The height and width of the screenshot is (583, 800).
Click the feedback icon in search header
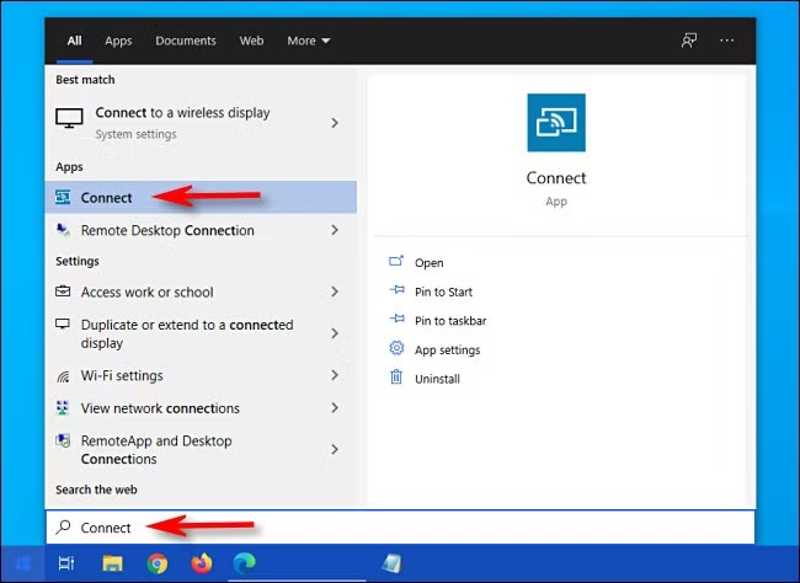pyautogui.click(x=689, y=41)
